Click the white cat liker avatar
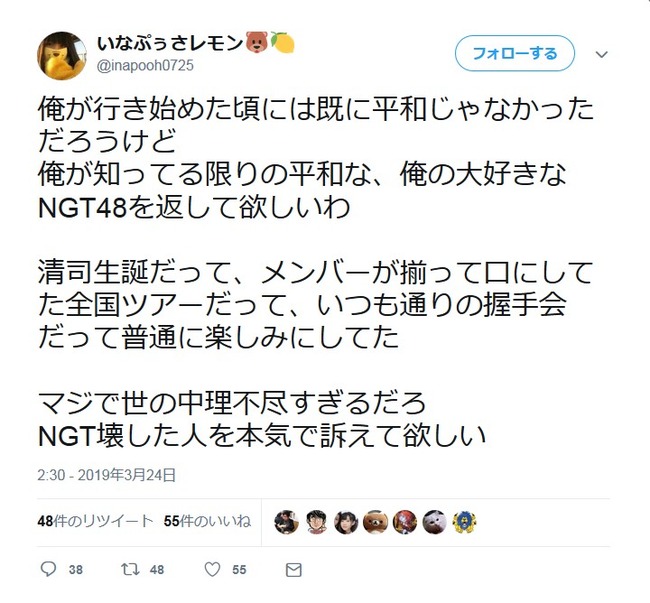Screen dimensions: 650x603 pos(434,522)
